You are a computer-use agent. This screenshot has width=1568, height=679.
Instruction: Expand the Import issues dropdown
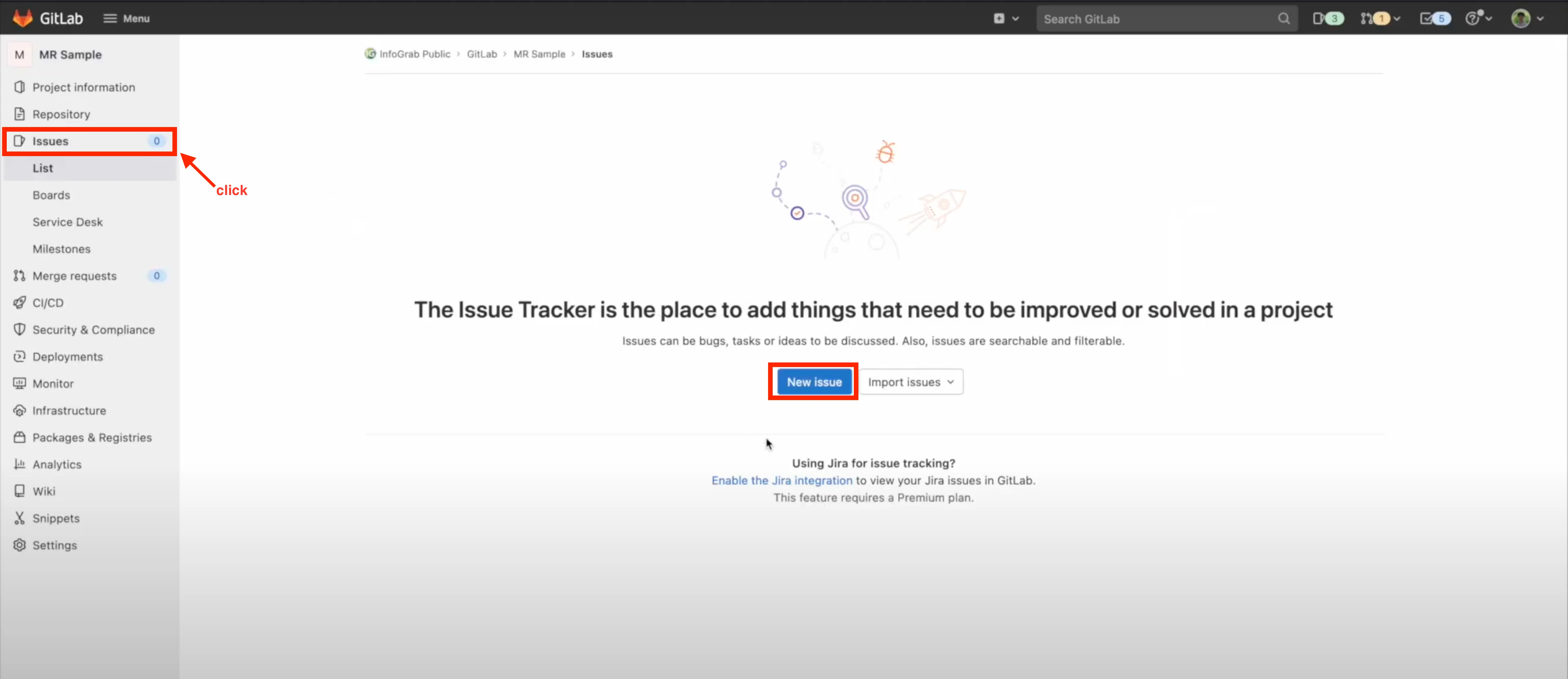point(910,382)
